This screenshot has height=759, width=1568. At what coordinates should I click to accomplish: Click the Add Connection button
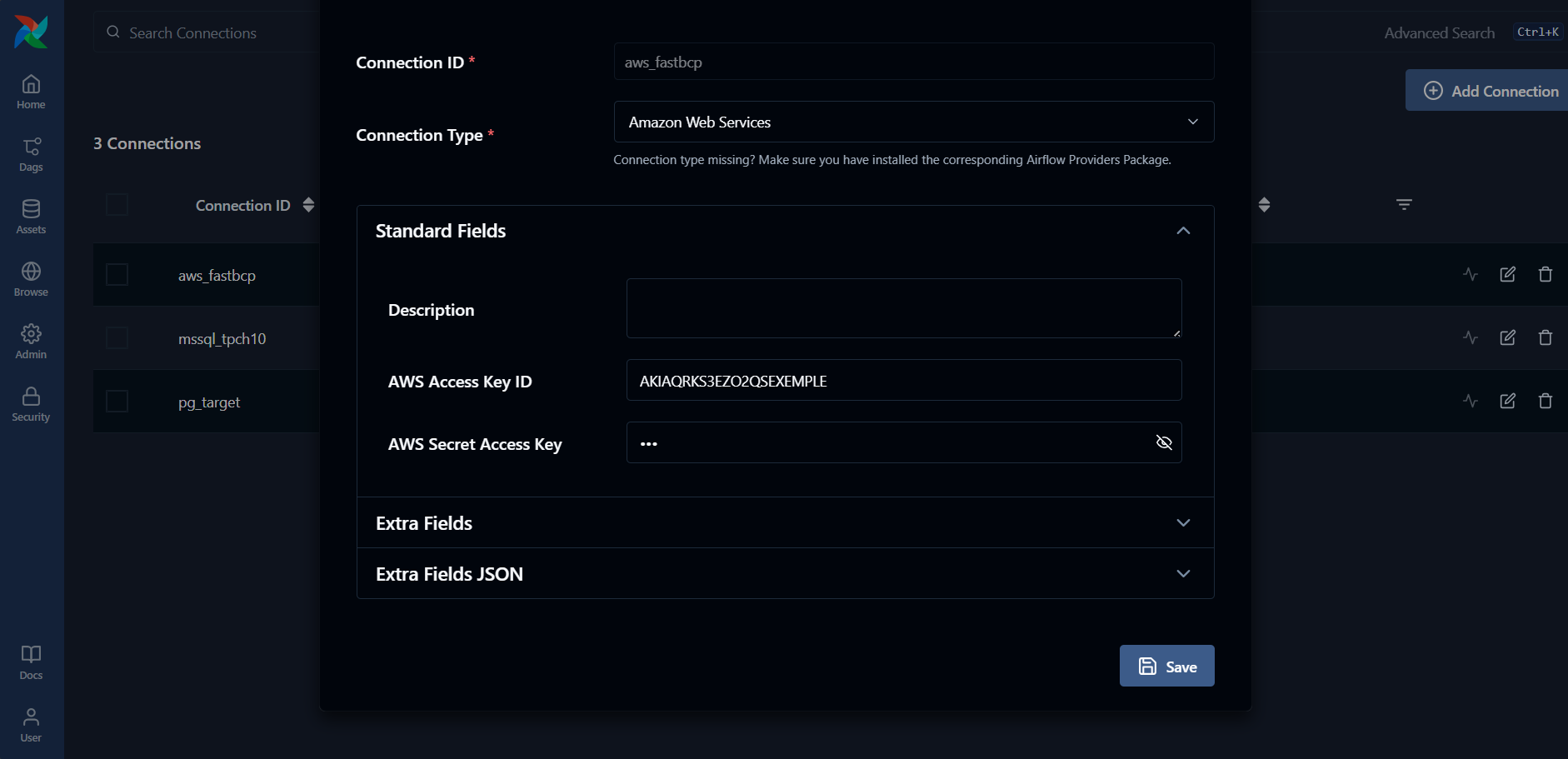pyautogui.click(x=1490, y=91)
